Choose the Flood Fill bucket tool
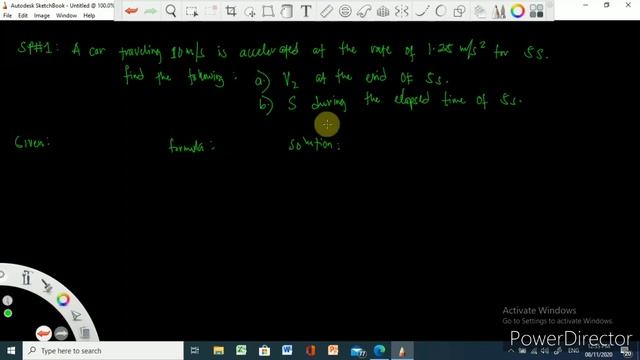Screen dimensions: 640x360 287,11
